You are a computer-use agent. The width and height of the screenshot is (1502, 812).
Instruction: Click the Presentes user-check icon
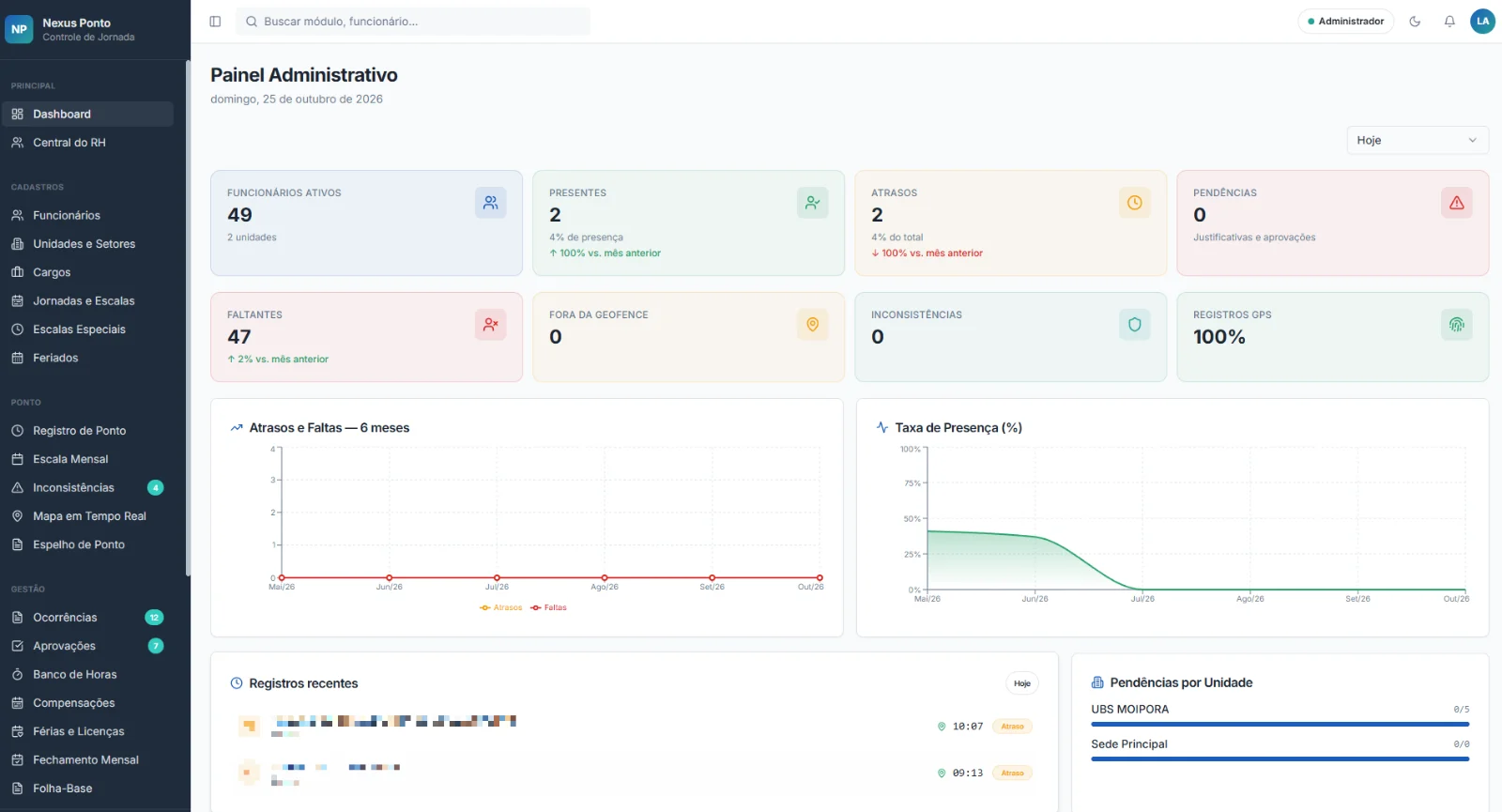coord(813,203)
